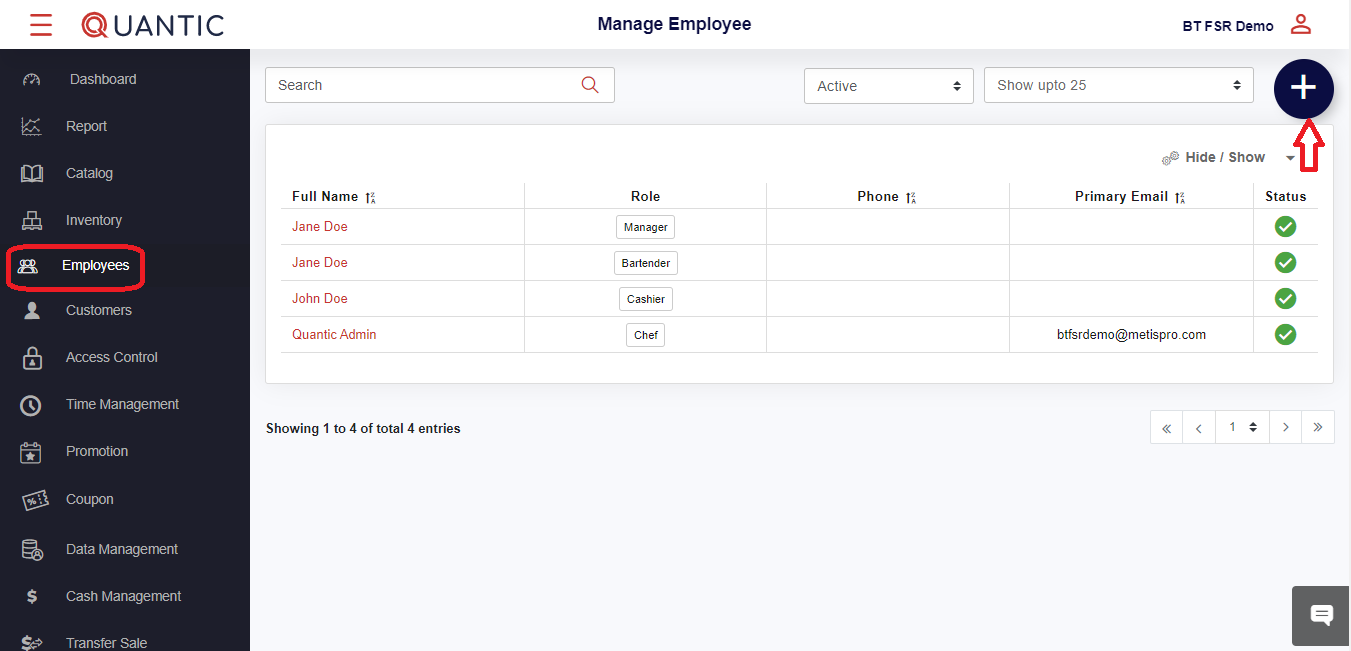The width and height of the screenshot is (1351, 651).
Task: Open employee Quantic Admin's record
Action: click(x=334, y=334)
